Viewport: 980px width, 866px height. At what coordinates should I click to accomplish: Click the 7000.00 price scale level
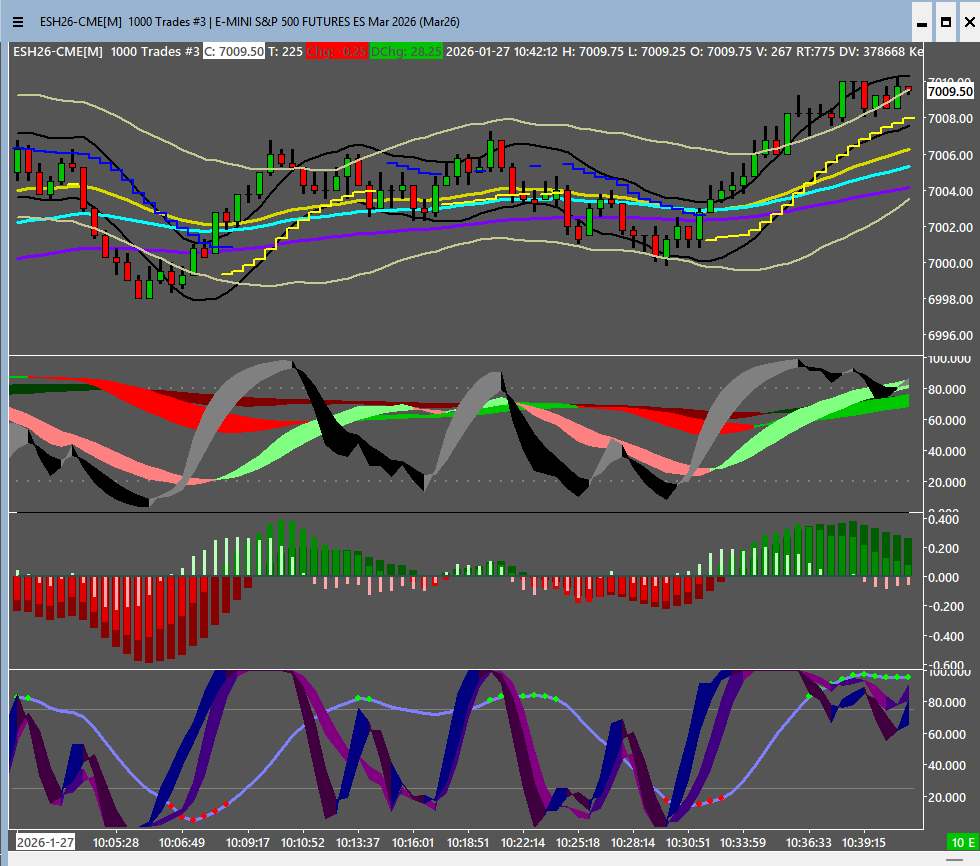click(952, 264)
